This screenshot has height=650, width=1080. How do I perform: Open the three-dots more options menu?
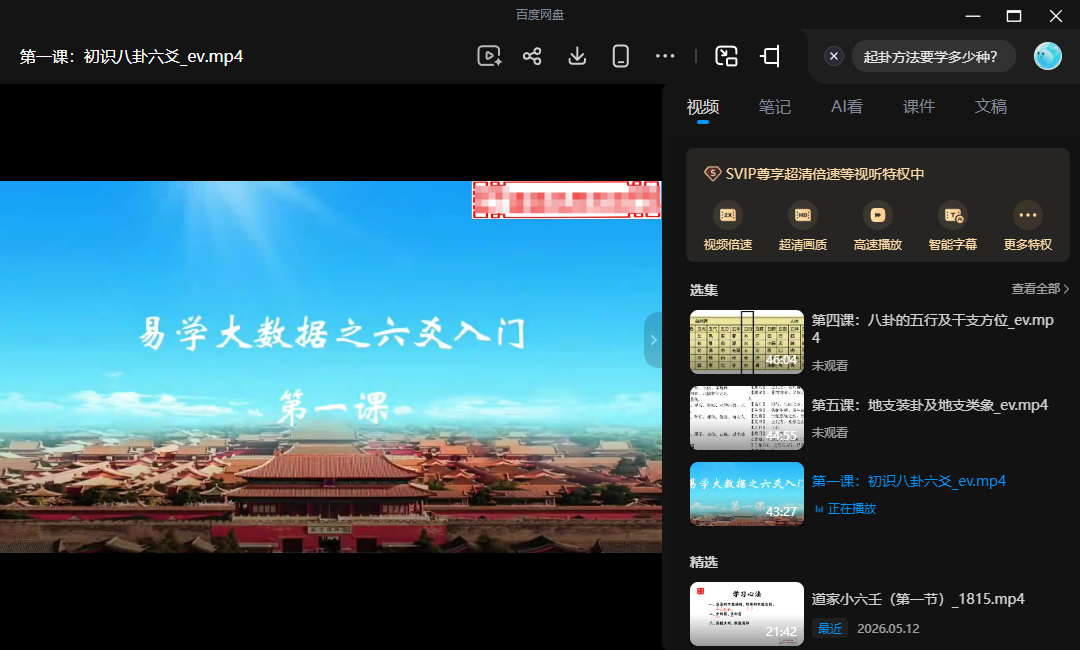[665, 56]
